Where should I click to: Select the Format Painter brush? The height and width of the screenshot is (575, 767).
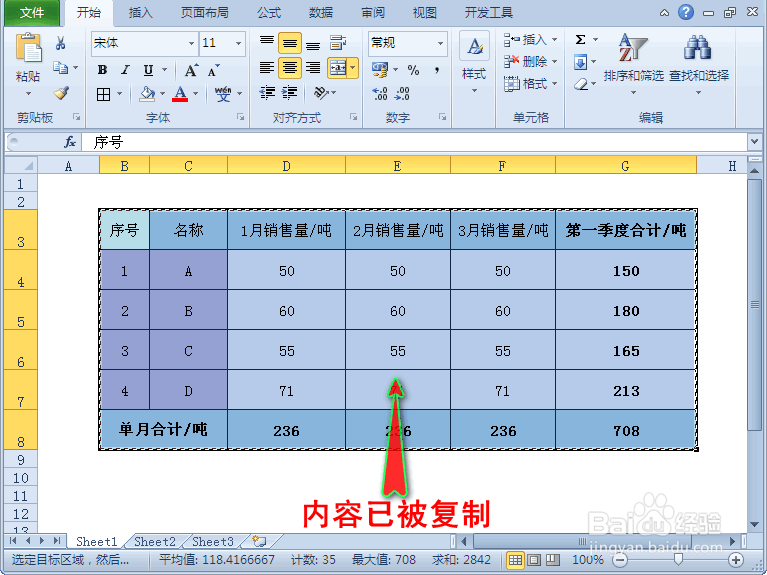(x=61, y=92)
